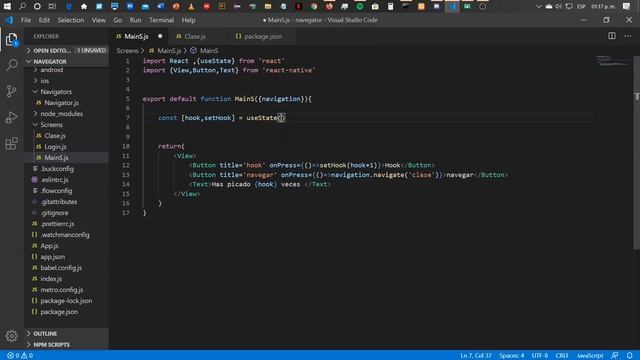Change language mode JavaScript

pyautogui.click(x=590, y=356)
